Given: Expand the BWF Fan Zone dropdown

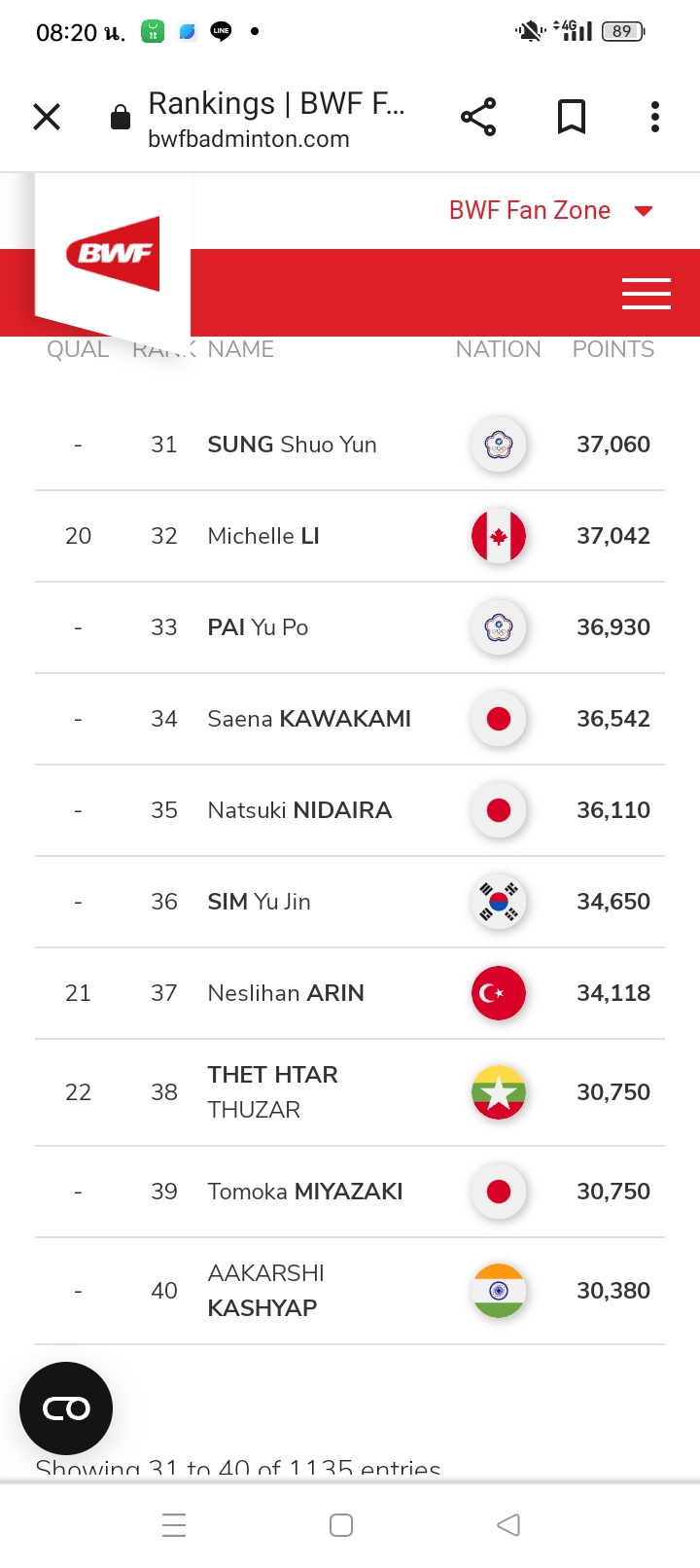Looking at the screenshot, I should coord(550,210).
